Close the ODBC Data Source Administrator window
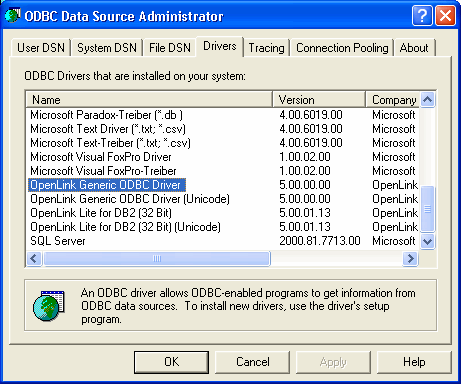 click(445, 15)
